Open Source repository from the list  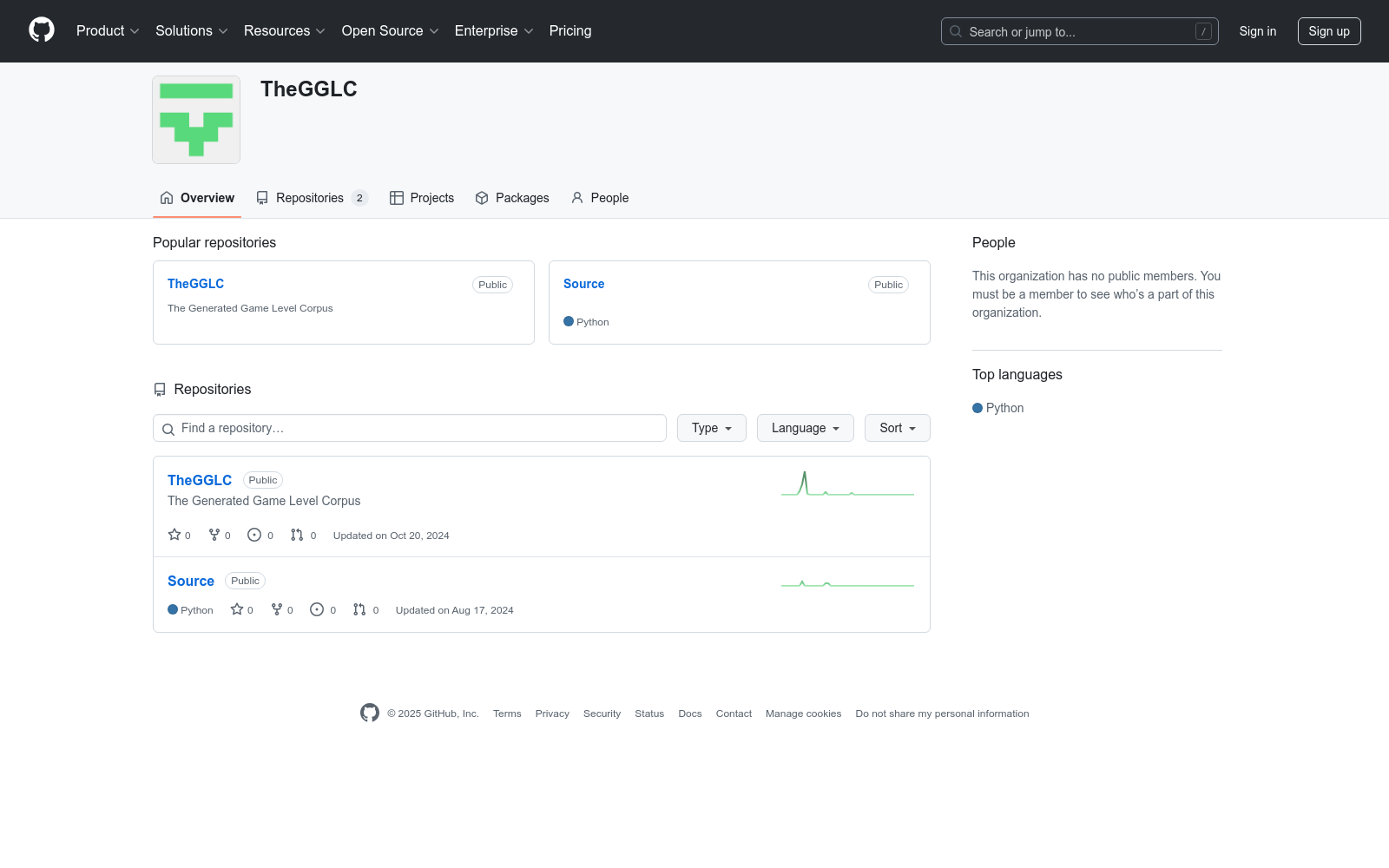point(191,581)
